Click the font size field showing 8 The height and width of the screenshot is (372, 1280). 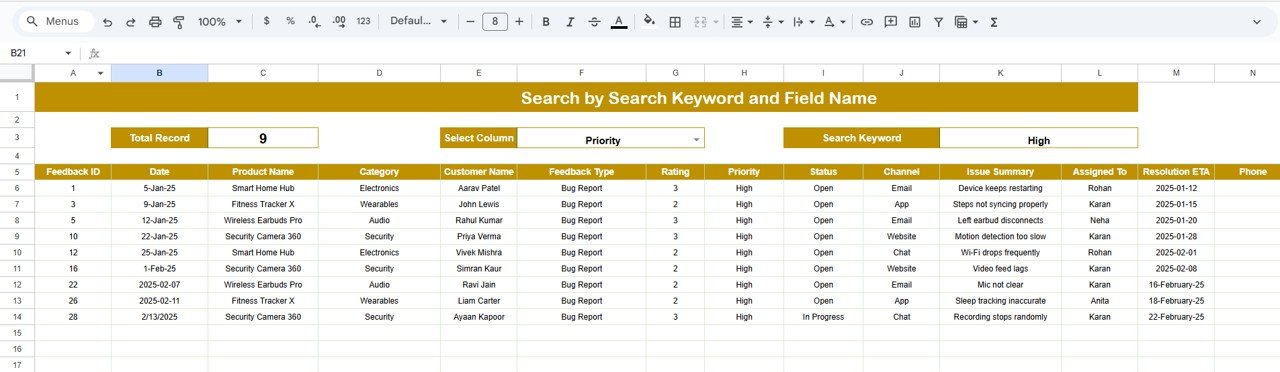(x=494, y=21)
